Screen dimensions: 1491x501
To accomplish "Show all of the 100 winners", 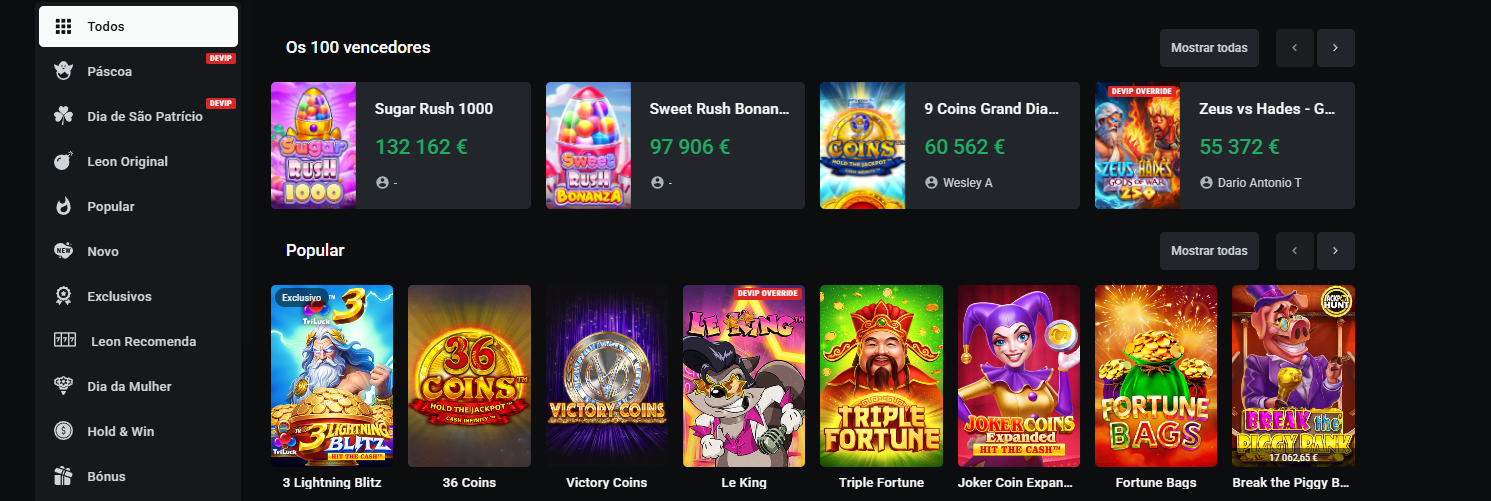I will (1209, 48).
